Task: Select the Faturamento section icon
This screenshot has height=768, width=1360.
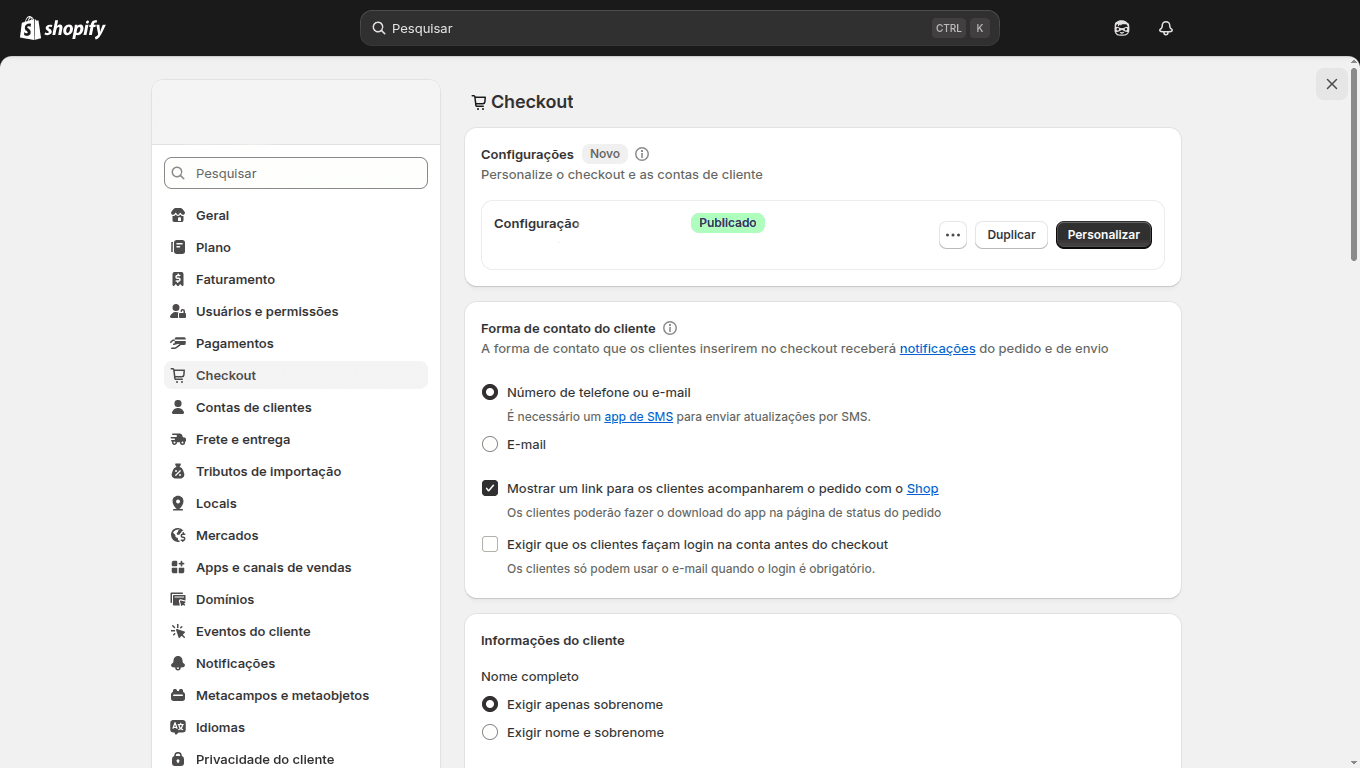Action: pyautogui.click(x=178, y=279)
